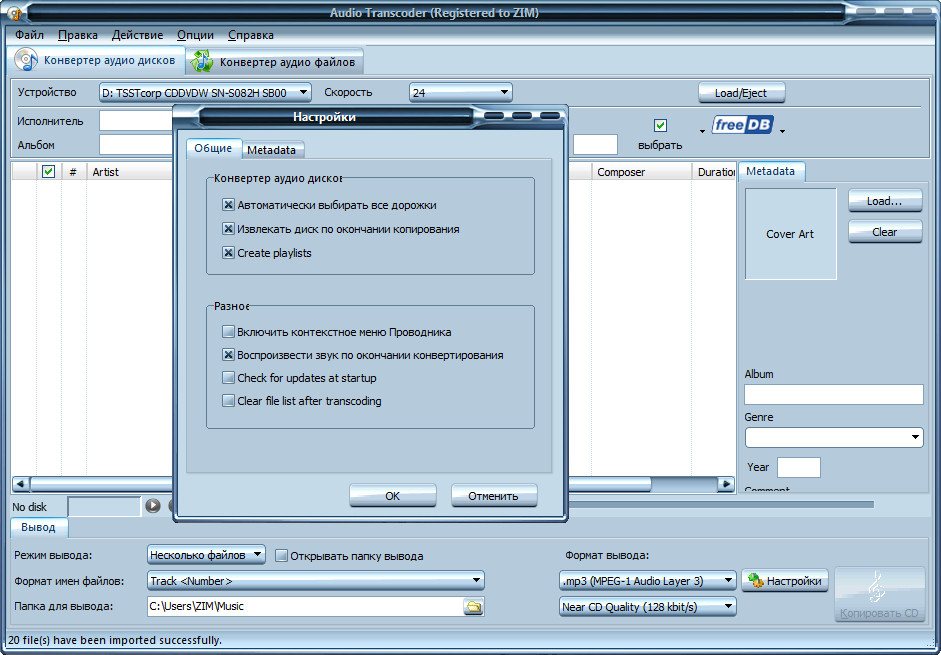Click the Album text field in Metadata panel
941x655 pixels.
[833, 394]
